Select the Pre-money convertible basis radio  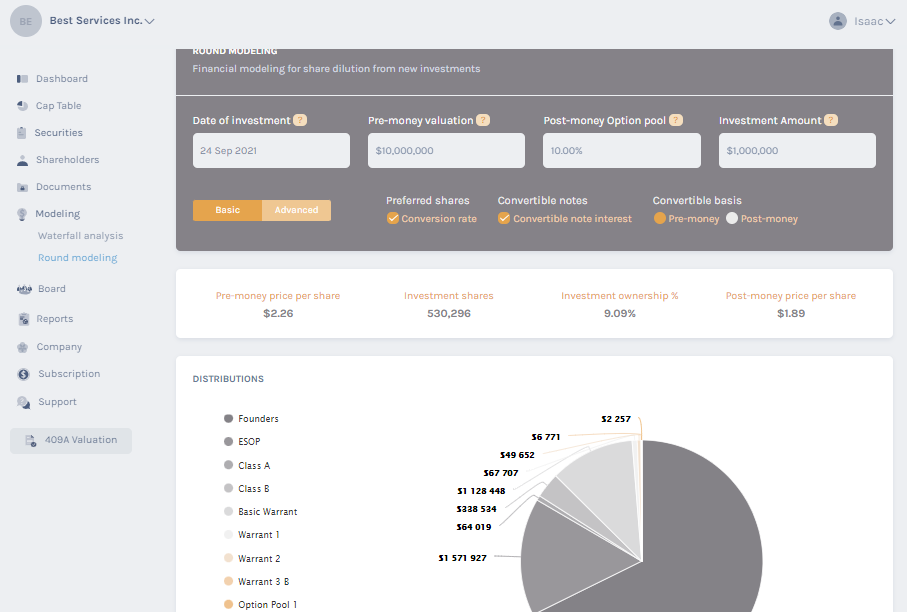[x=659, y=219]
